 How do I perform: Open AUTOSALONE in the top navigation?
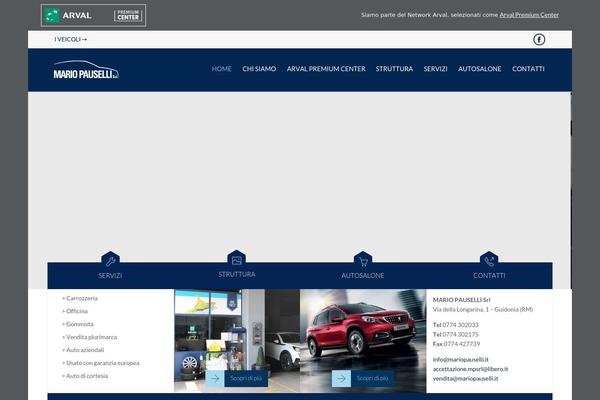pyautogui.click(x=479, y=69)
